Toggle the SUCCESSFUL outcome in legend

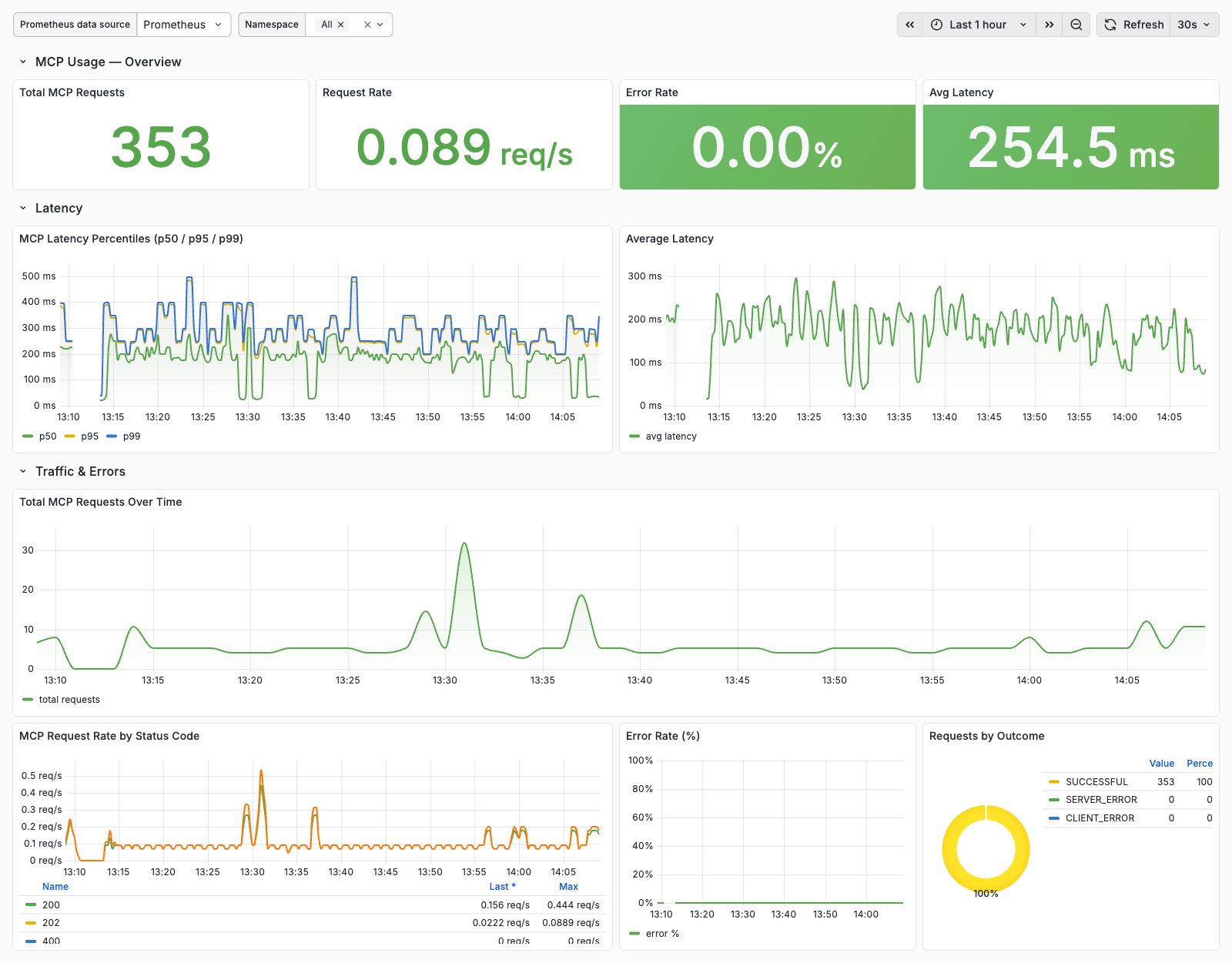pos(1096,782)
